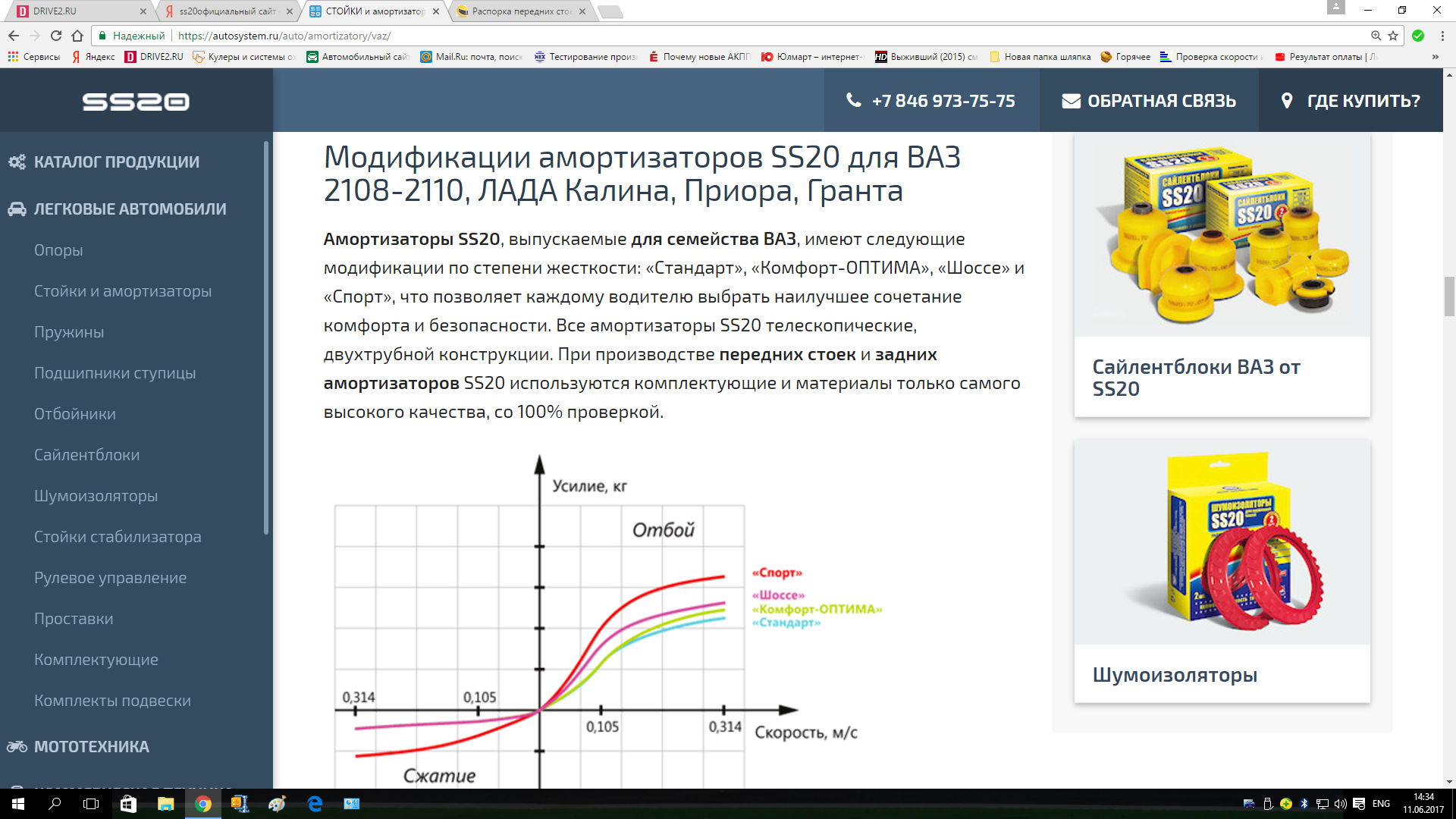Click the phone handset icon
This screenshot has width=1456, height=819.
point(854,100)
